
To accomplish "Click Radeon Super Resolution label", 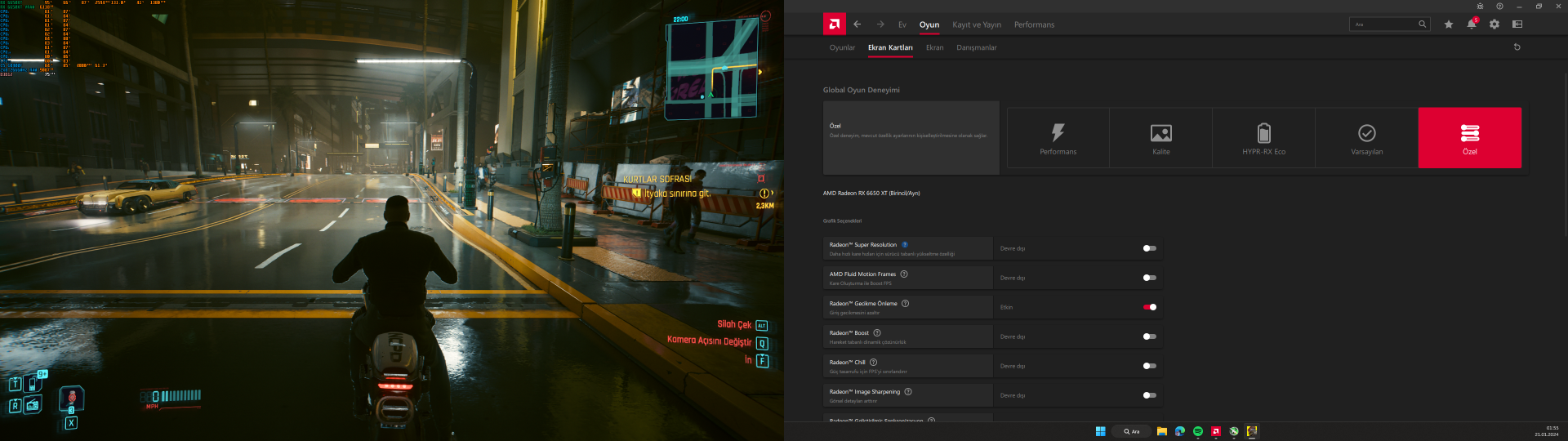I will (x=863, y=245).
